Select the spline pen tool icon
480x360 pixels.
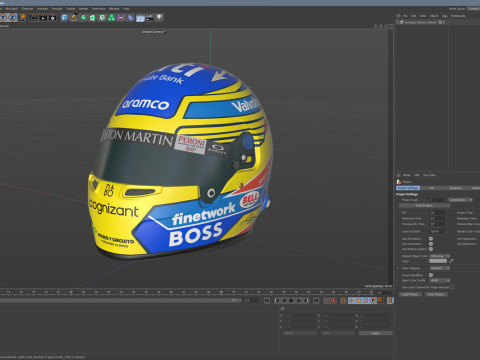pyautogui.click(x=74, y=17)
